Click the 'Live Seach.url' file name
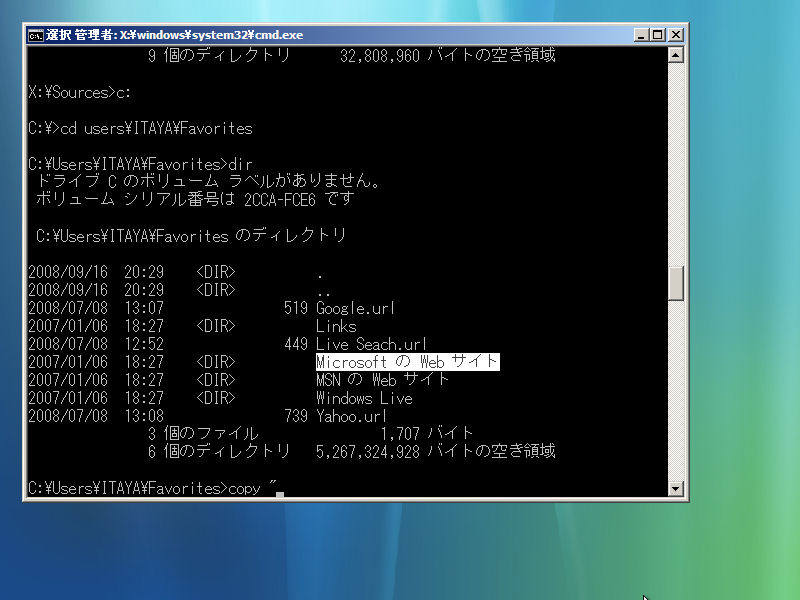 pyautogui.click(x=371, y=344)
